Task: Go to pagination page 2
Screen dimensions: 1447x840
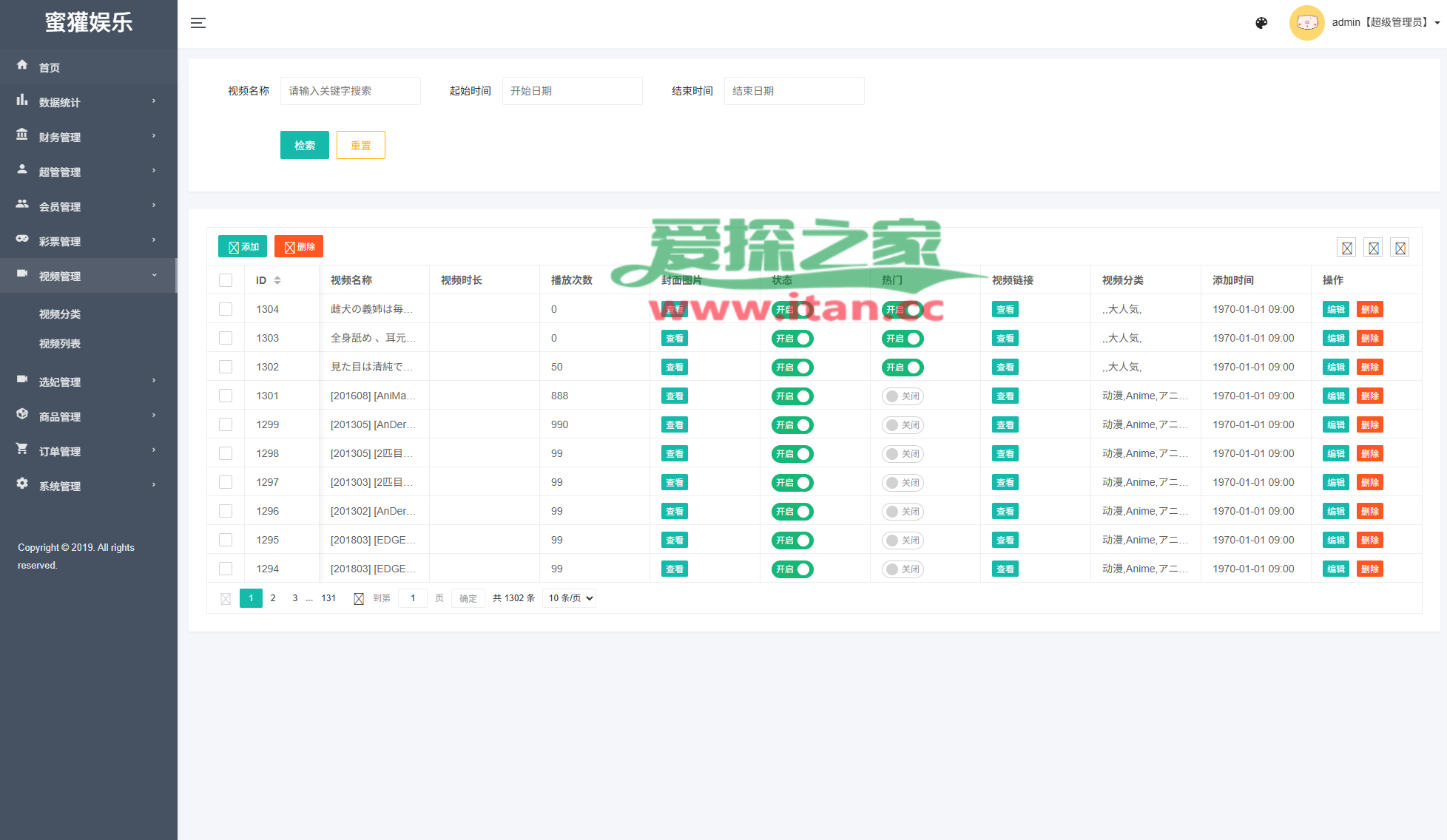Action: click(x=273, y=598)
